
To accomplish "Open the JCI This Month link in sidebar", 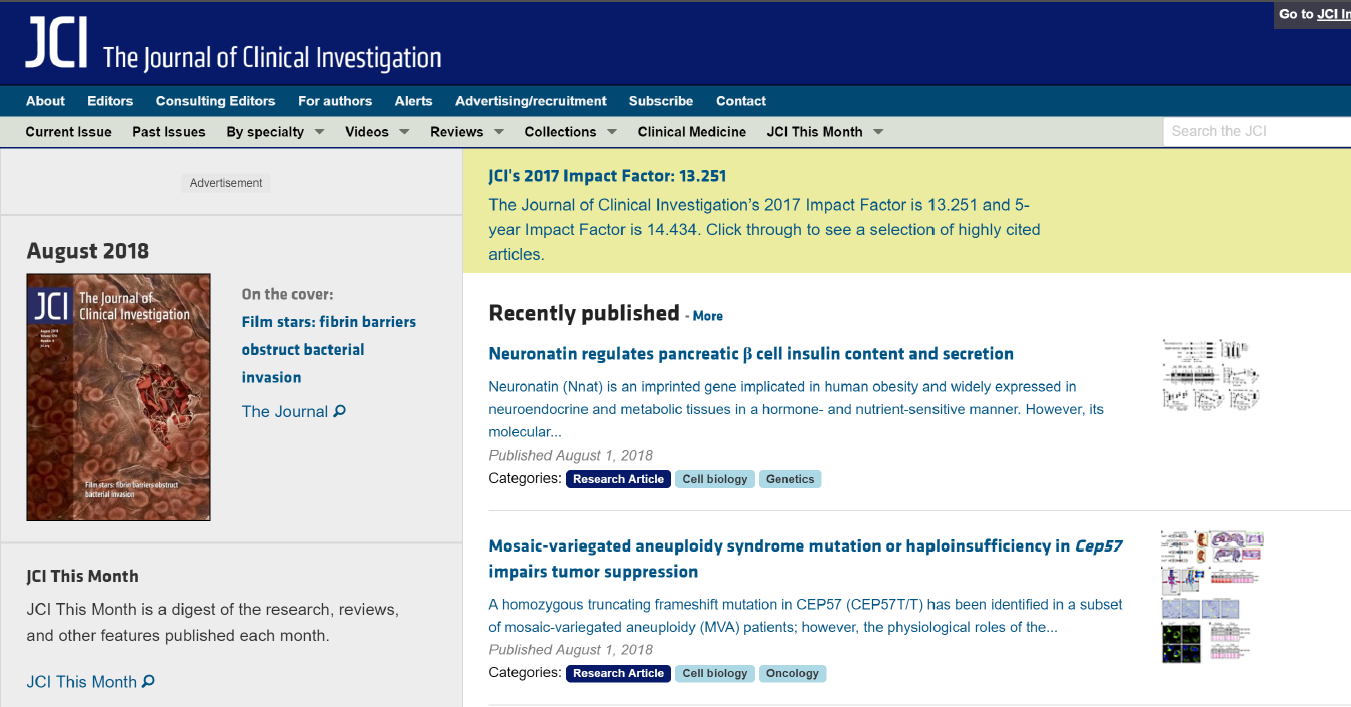I will coord(82,681).
